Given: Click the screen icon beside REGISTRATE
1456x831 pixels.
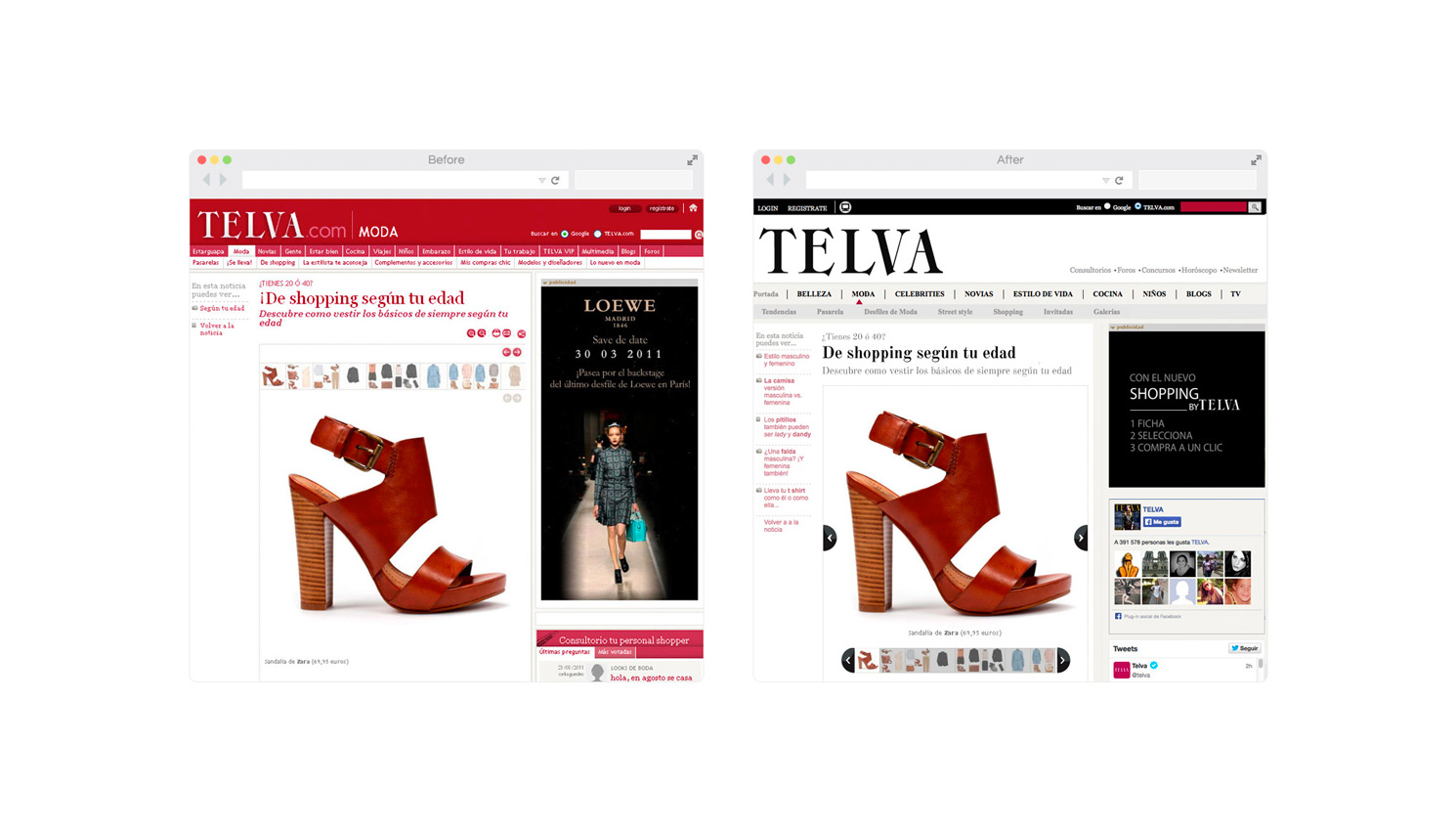Looking at the screenshot, I should click(x=845, y=207).
